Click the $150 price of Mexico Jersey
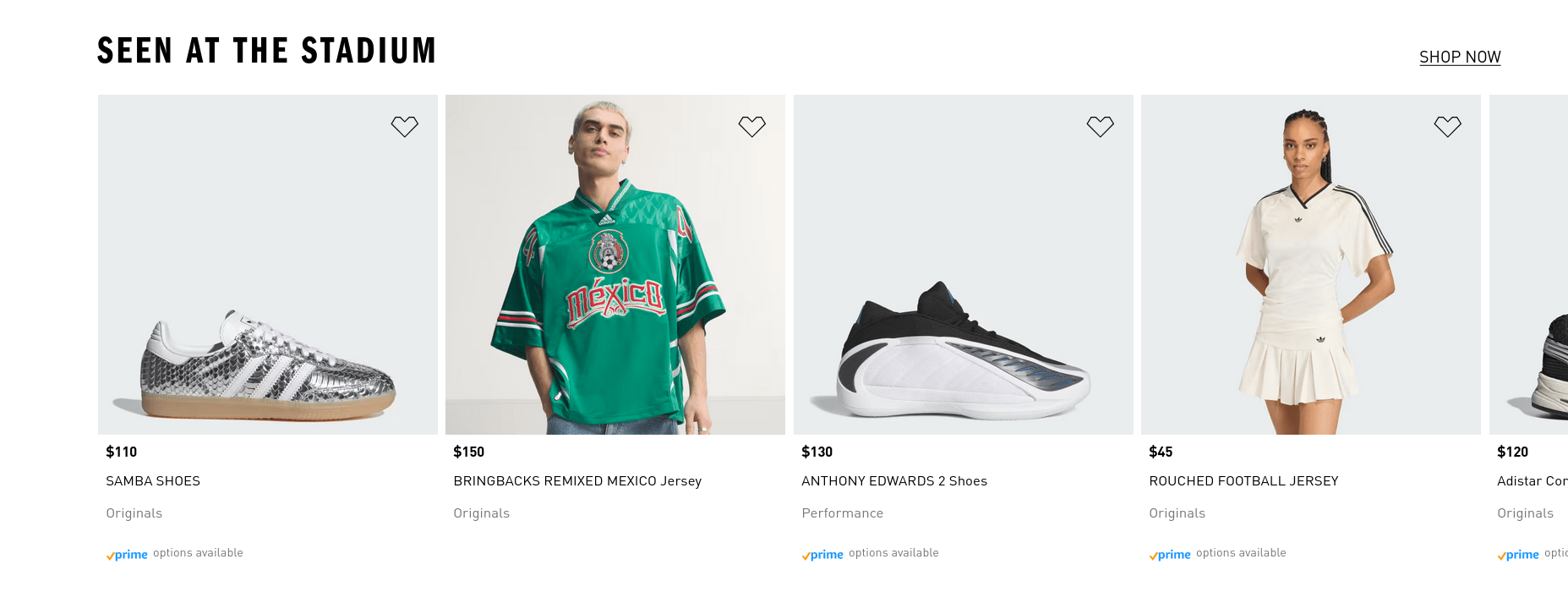Viewport: 1568px width, 592px height. point(469,452)
